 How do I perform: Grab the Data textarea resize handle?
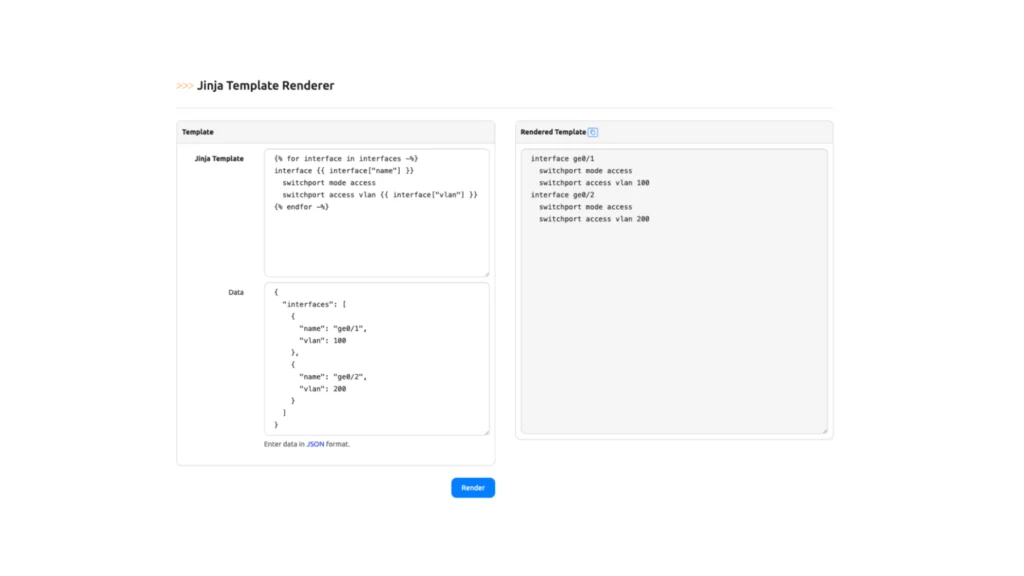486,432
